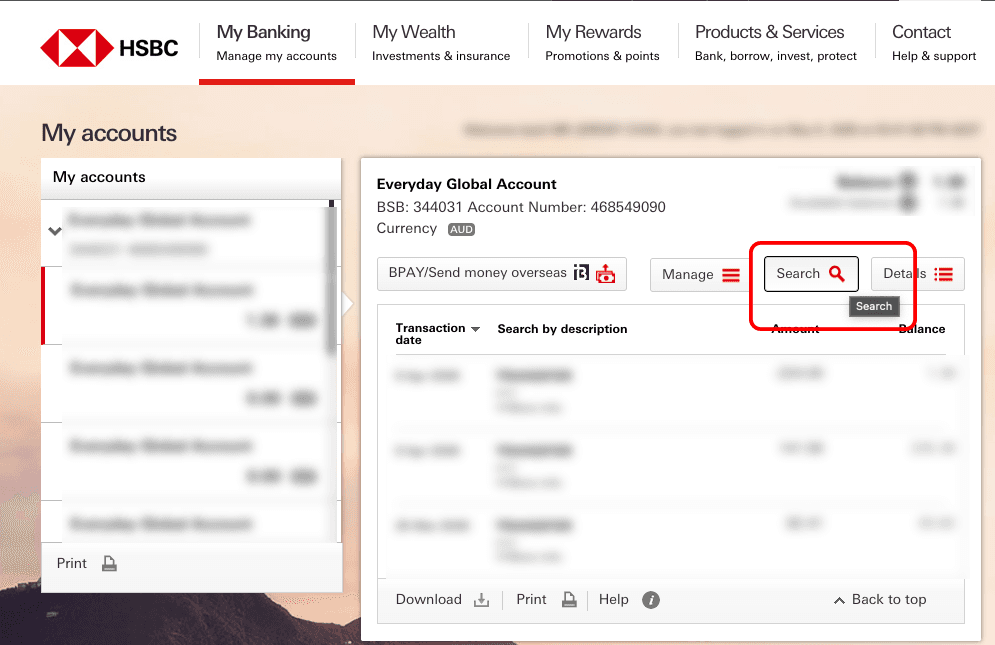
Task: Click the BSB and Account Number text
Action: click(x=521, y=207)
